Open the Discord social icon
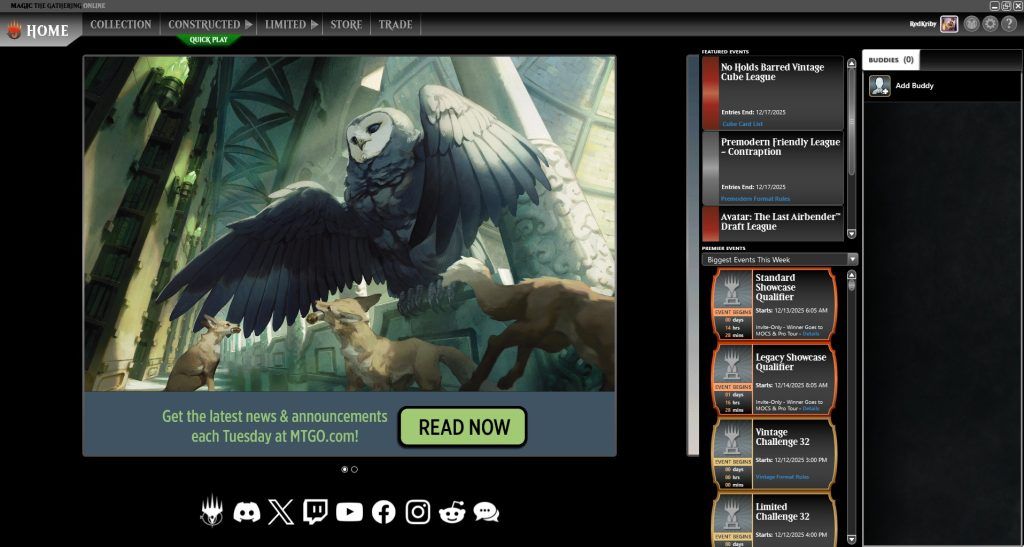The image size is (1024, 547). (247, 512)
